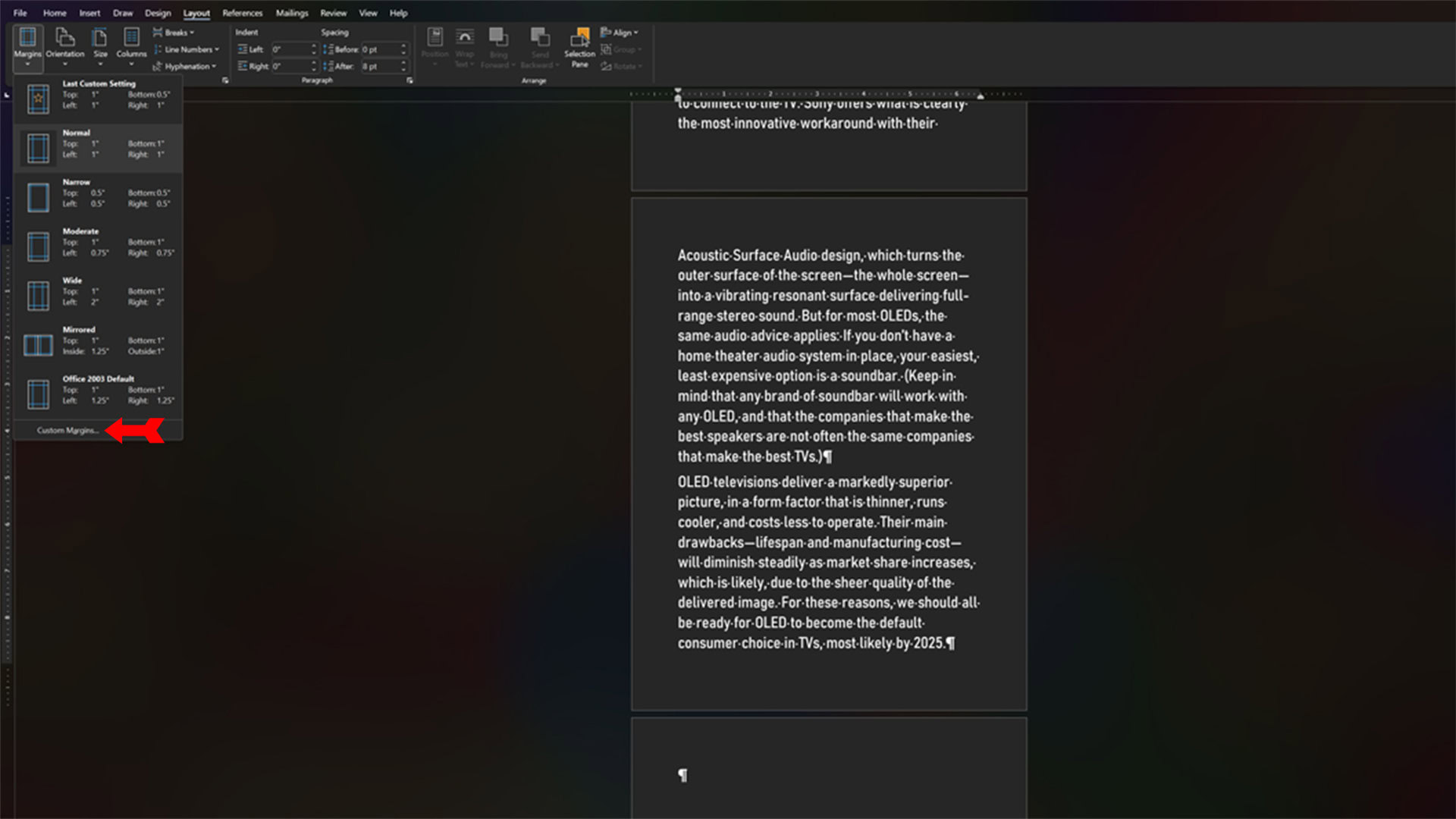
Task: Open the Orientation options
Action: (64, 44)
